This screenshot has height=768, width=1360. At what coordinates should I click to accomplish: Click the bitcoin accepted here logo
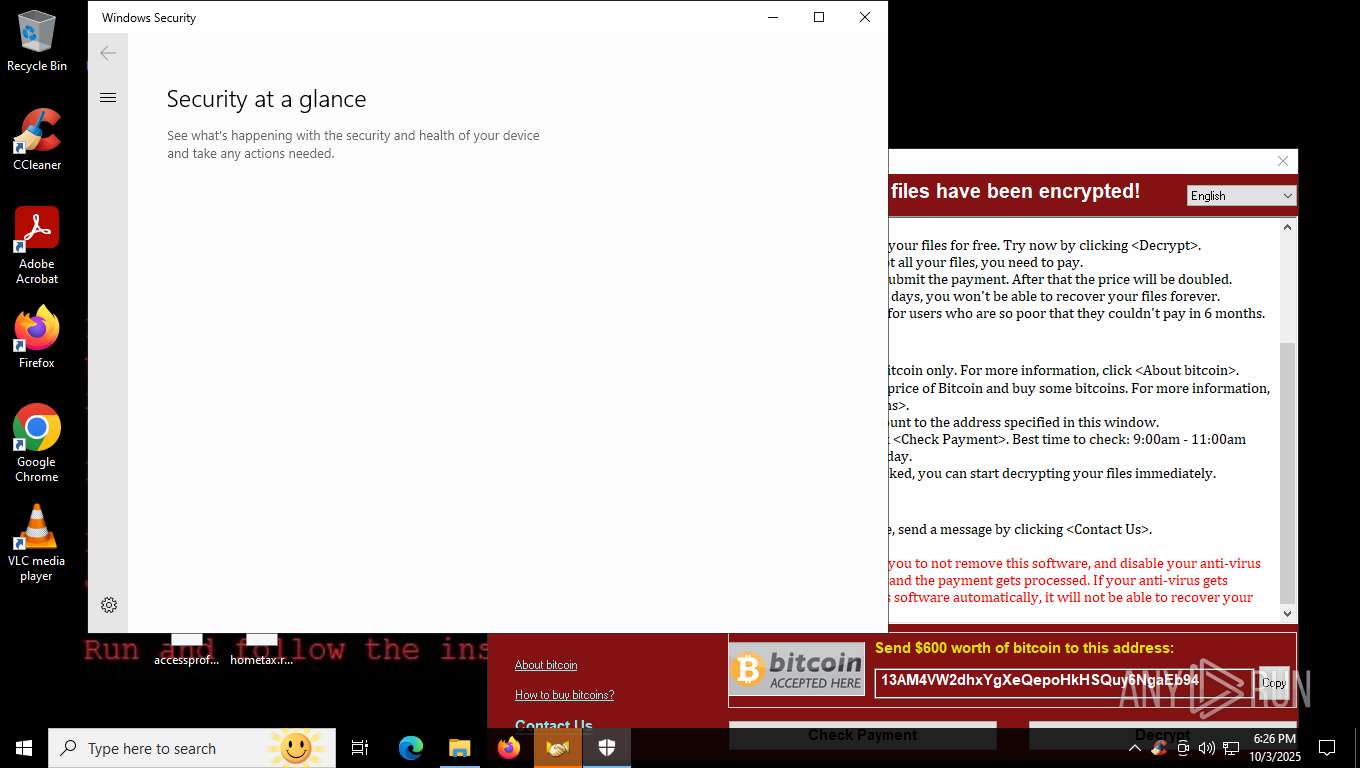[797, 669]
